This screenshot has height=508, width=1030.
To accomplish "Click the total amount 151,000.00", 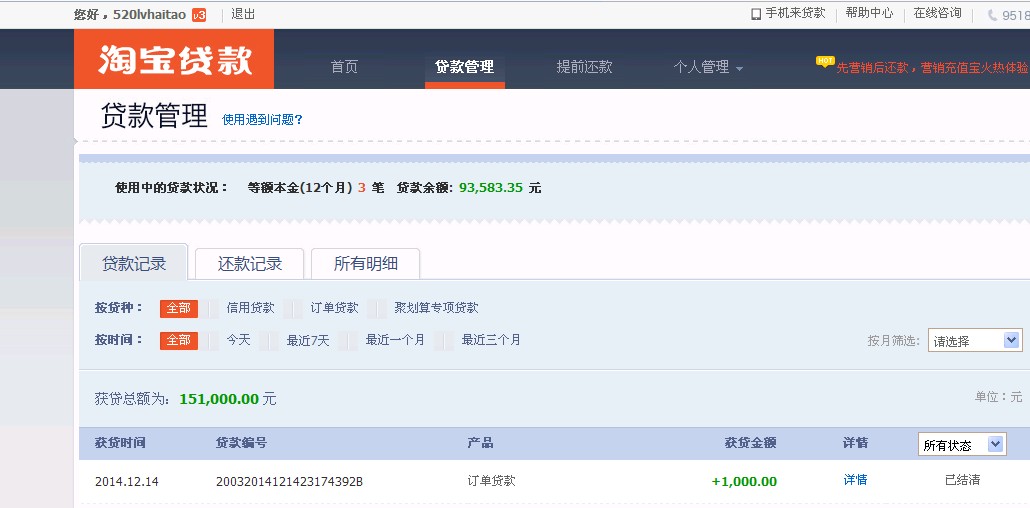I will click(219, 398).
